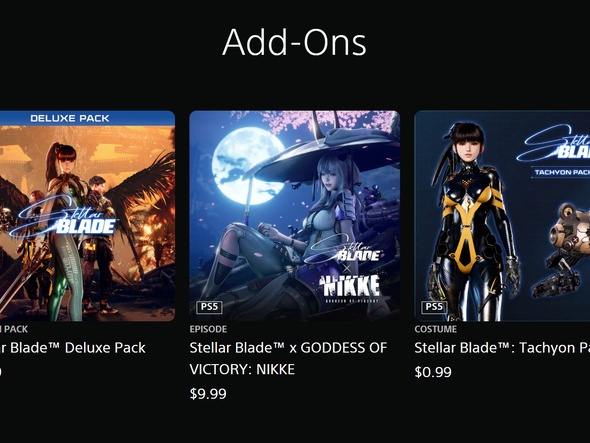Click the DELUXE PACK banner on the first tile
Screen dimensions: 590x443
[70, 119]
